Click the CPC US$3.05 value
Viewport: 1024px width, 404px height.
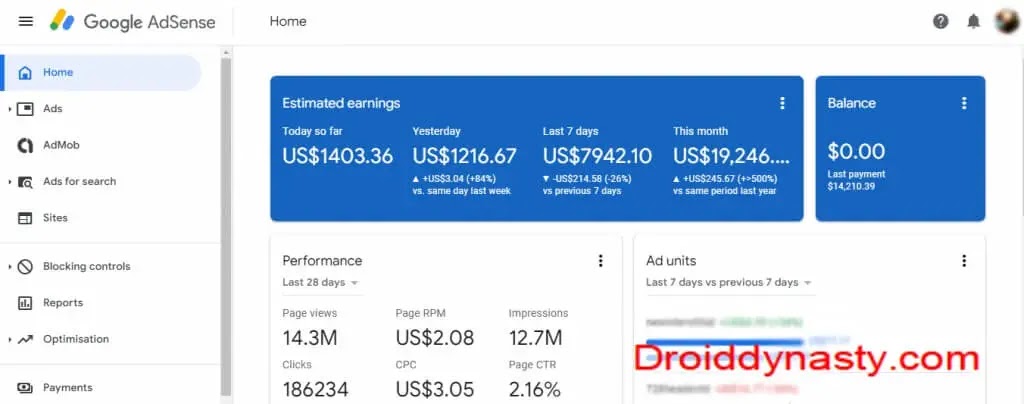pyautogui.click(x=435, y=390)
